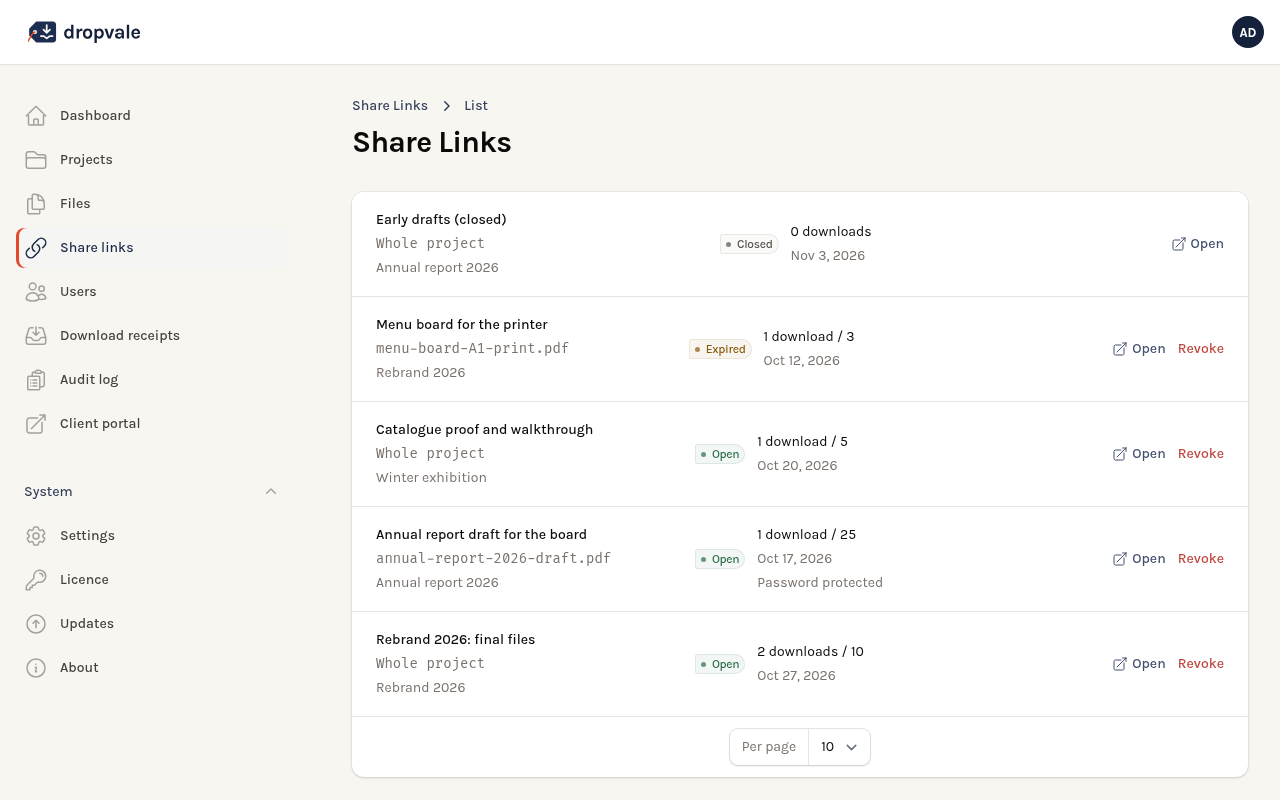Revoke the Menu board for the printer link
Viewport: 1280px width, 800px height.
tap(1201, 349)
